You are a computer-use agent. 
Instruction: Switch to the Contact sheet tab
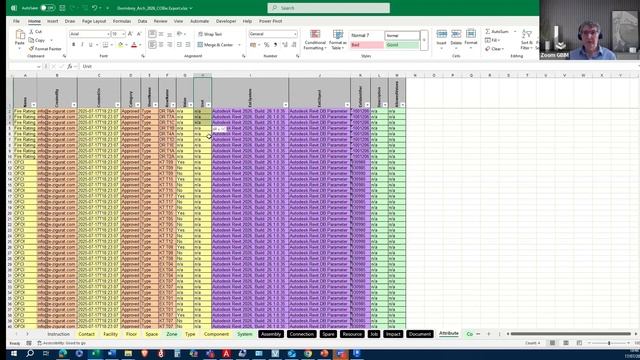click(87, 334)
